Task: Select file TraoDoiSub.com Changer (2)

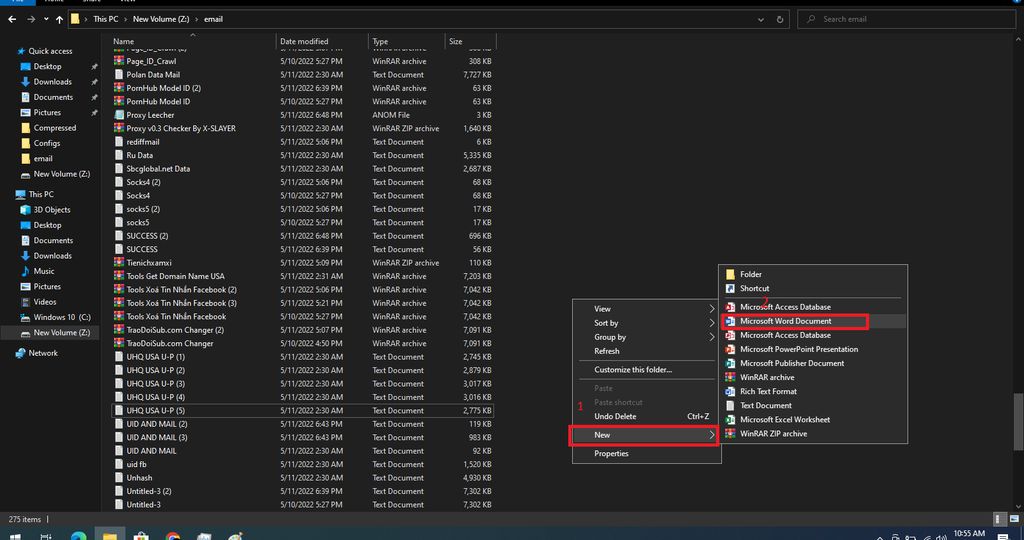Action: [x=175, y=330]
